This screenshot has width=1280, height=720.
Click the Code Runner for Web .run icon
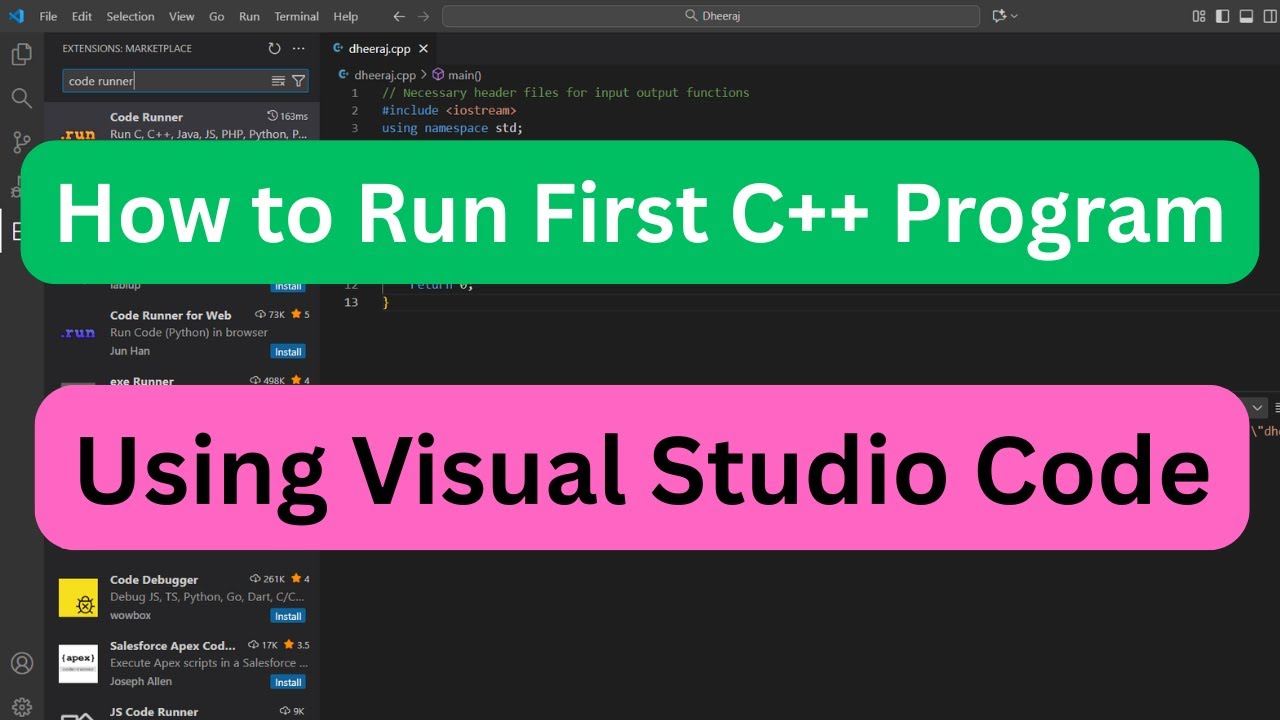point(78,333)
